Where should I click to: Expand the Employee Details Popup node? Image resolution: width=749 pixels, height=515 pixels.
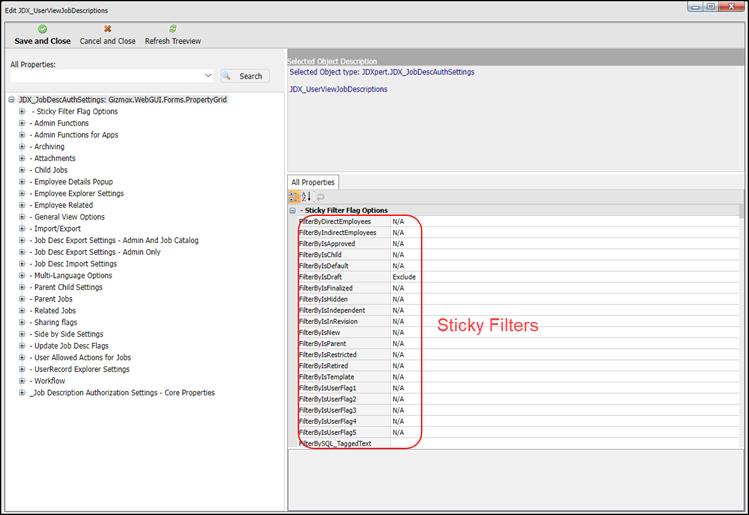pyautogui.click(x=22, y=182)
